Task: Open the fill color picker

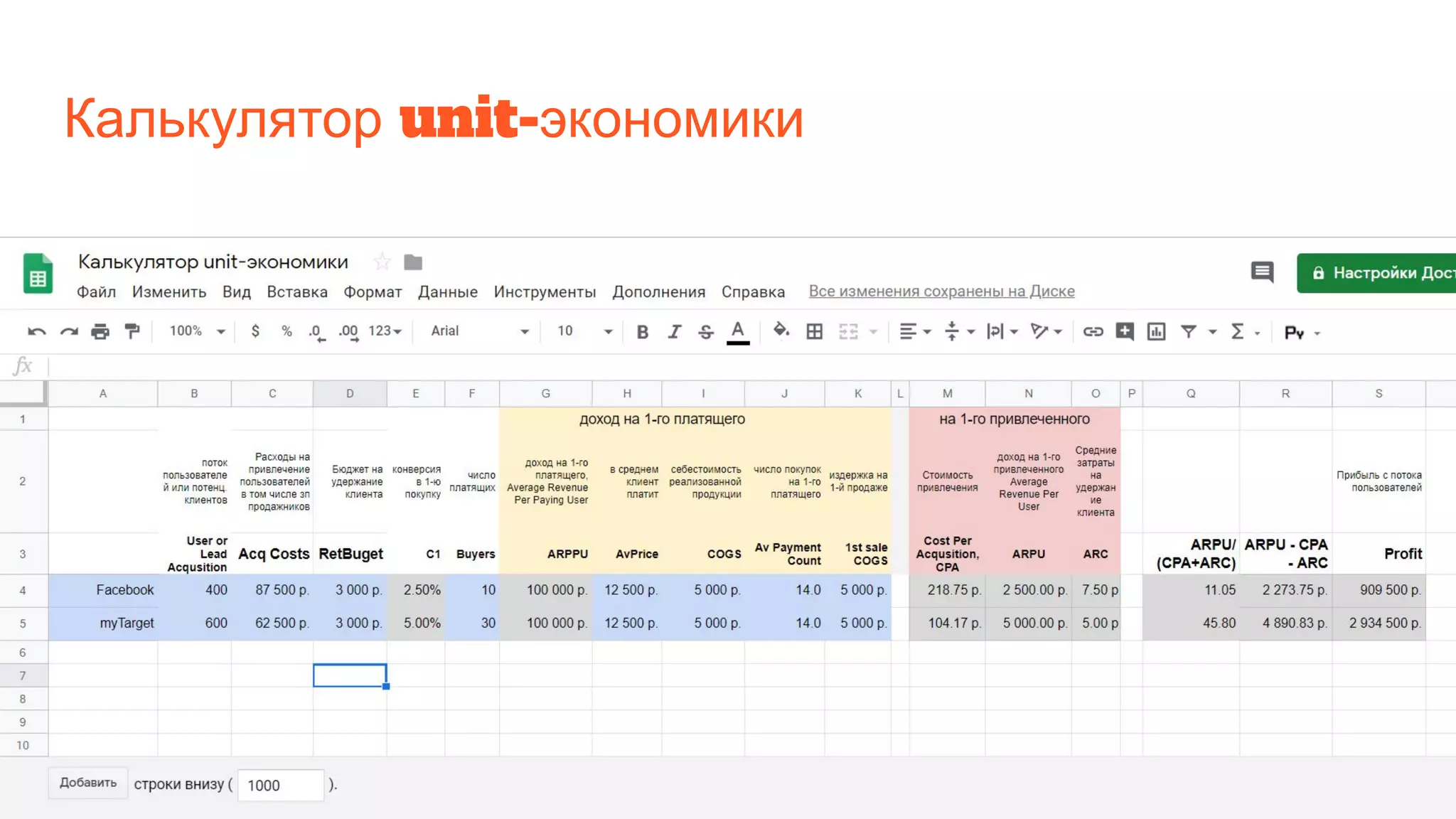Action: pos(781,331)
